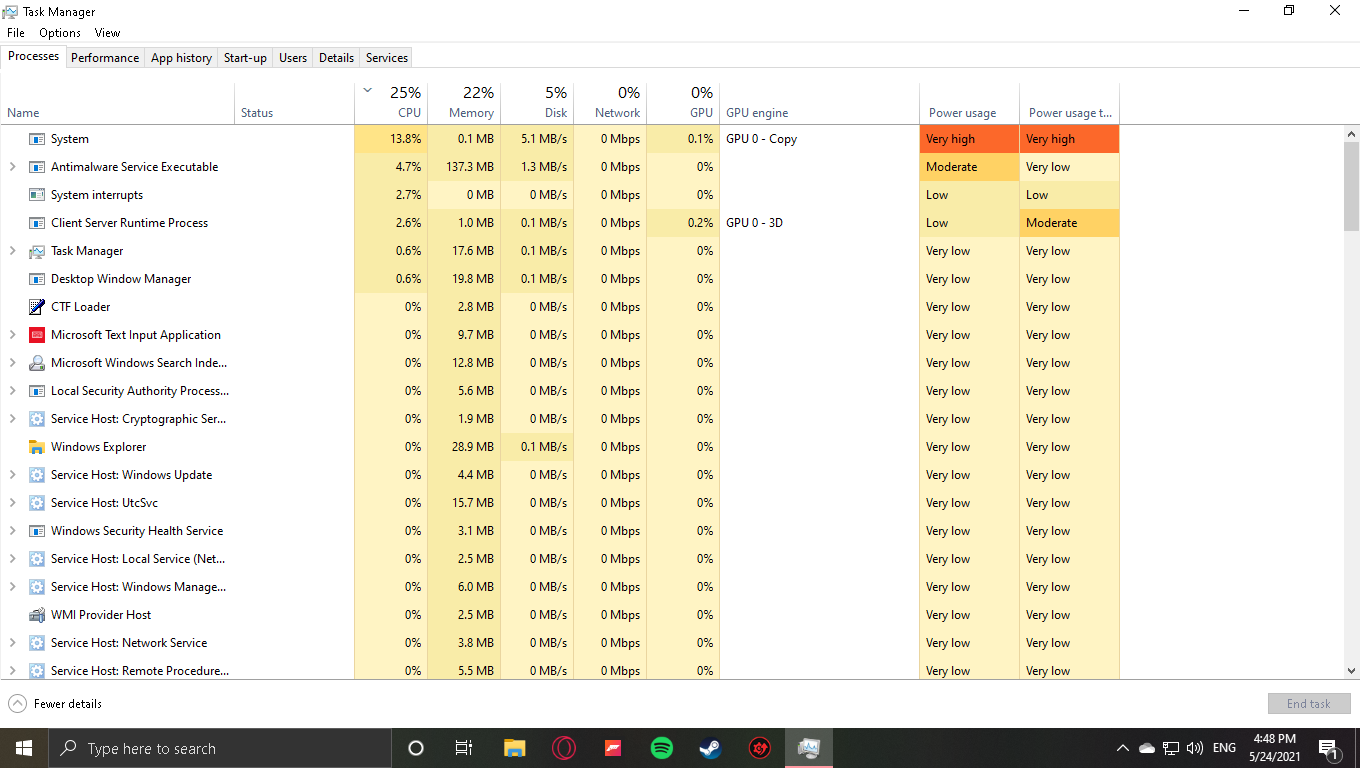1360x768 pixels.
Task: Open the View menu
Action: pos(108,33)
